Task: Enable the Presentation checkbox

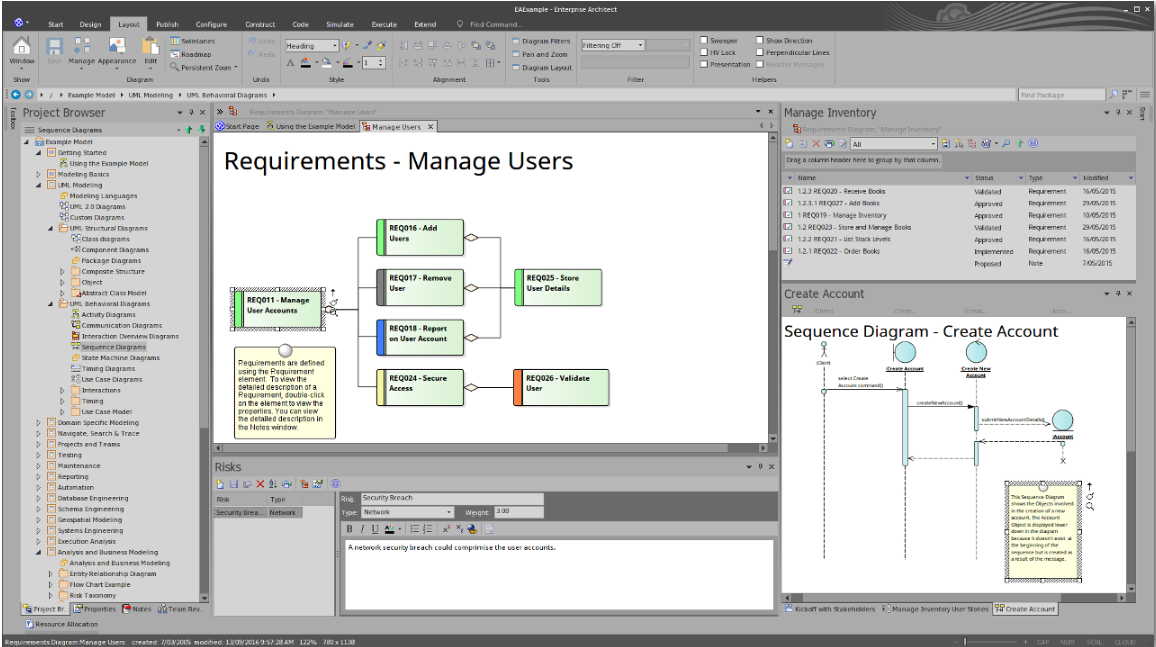Action: [704, 64]
